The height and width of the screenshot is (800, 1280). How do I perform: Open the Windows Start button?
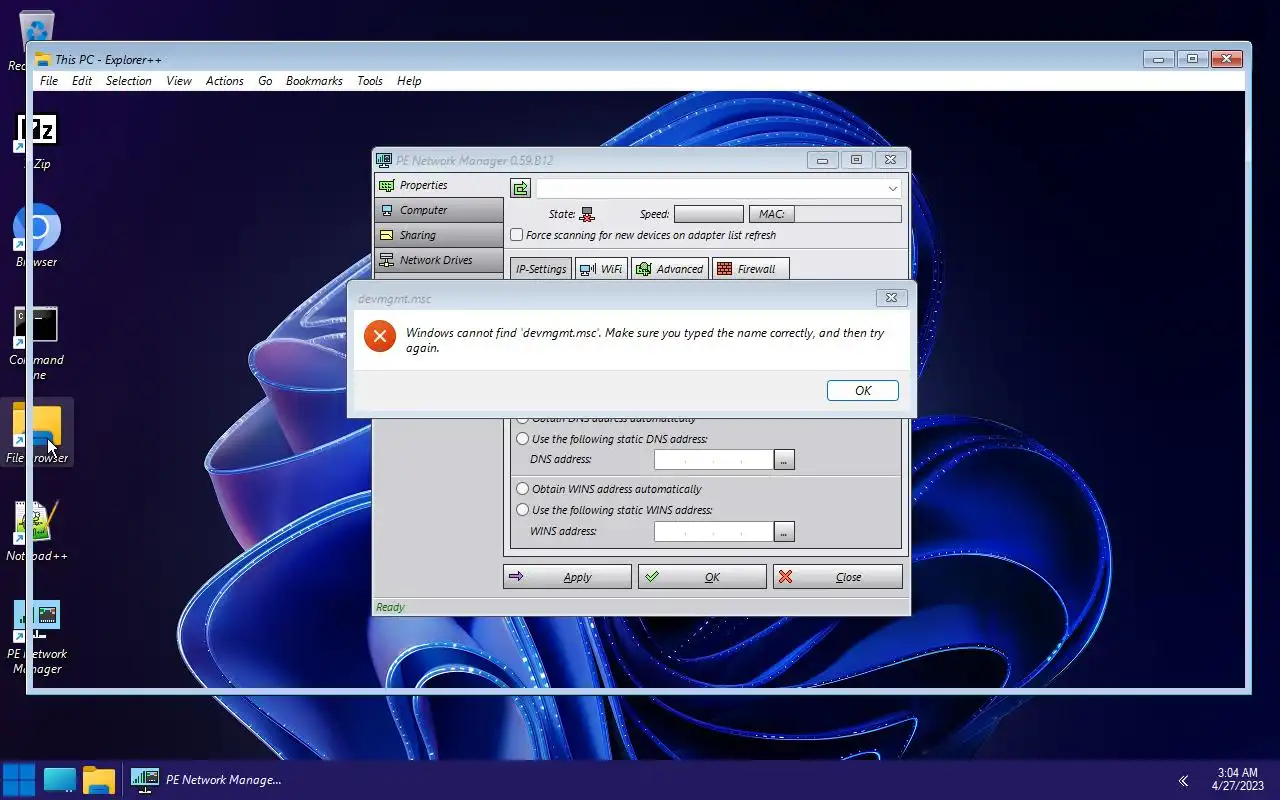(x=19, y=779)
